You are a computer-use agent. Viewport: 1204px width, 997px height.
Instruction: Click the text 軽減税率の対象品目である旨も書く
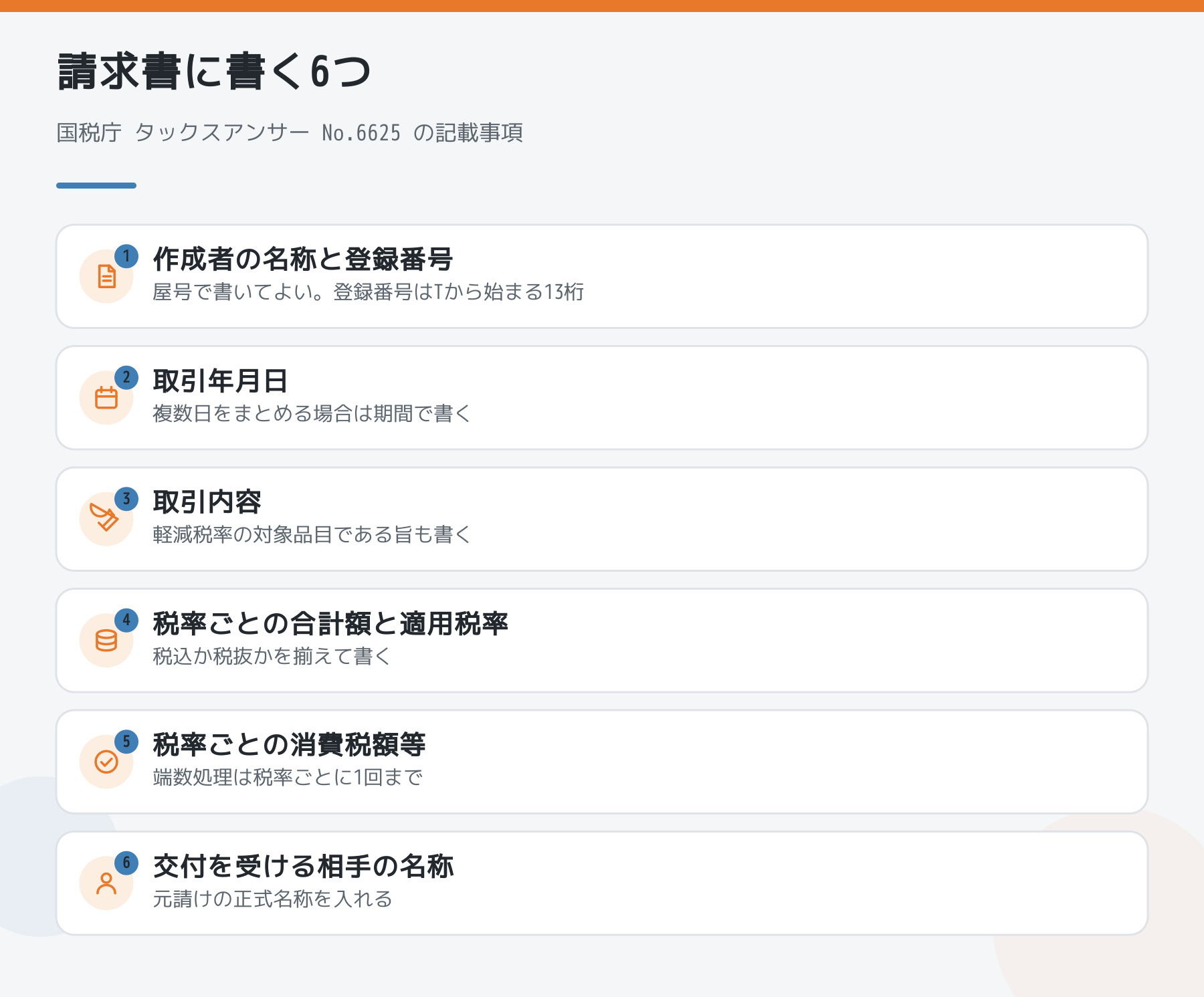(x=312, y=535)
